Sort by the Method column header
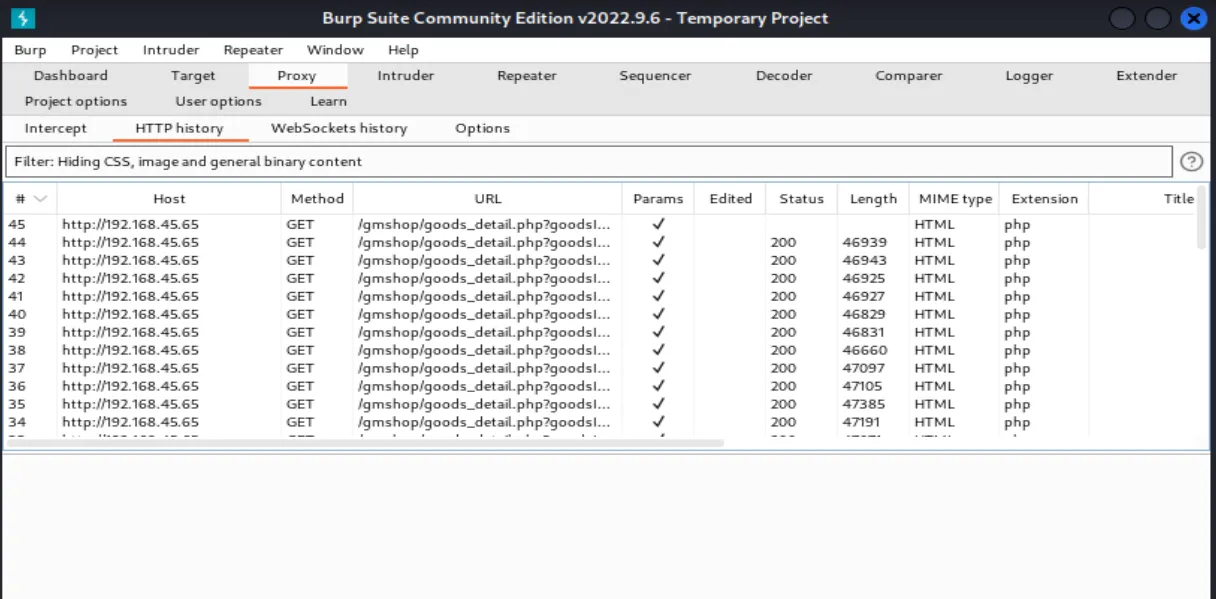Image resolution: width=1216 pixels, height=599 pixels. (317, 198)
